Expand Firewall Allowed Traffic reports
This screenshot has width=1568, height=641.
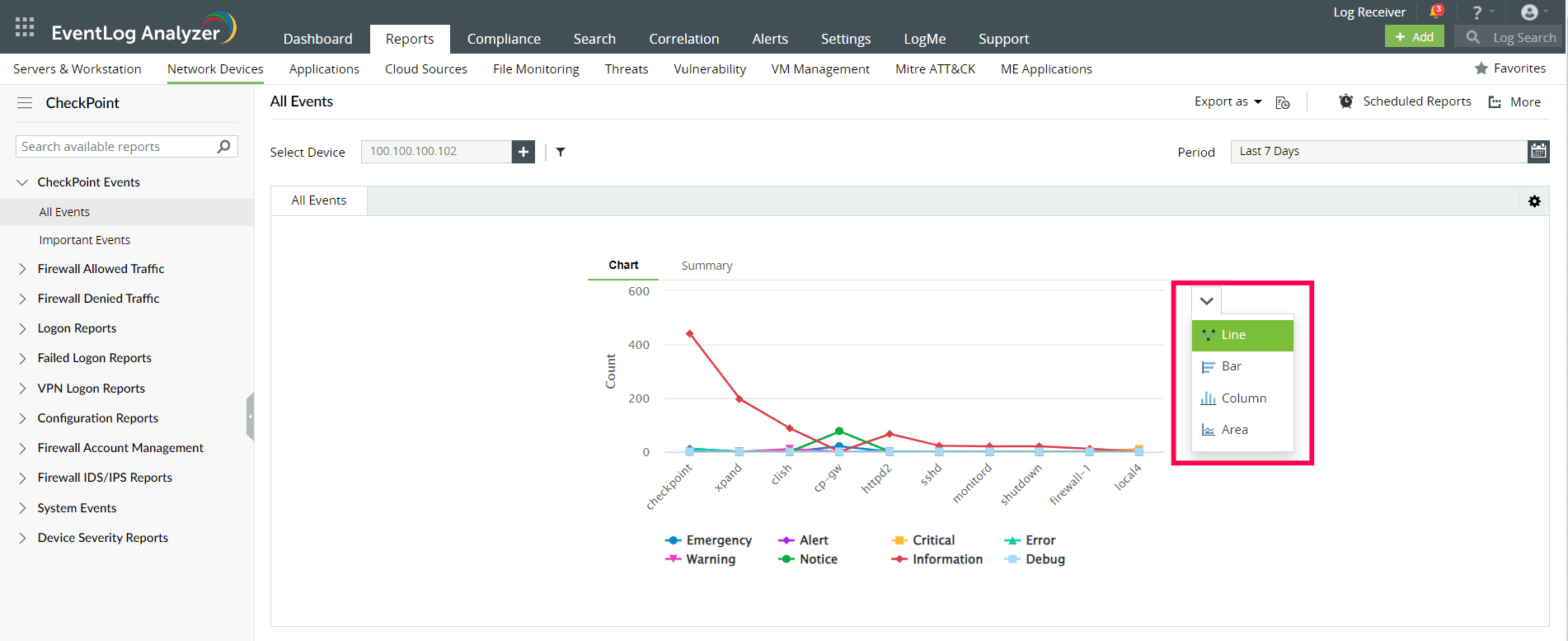click(22, 269)
